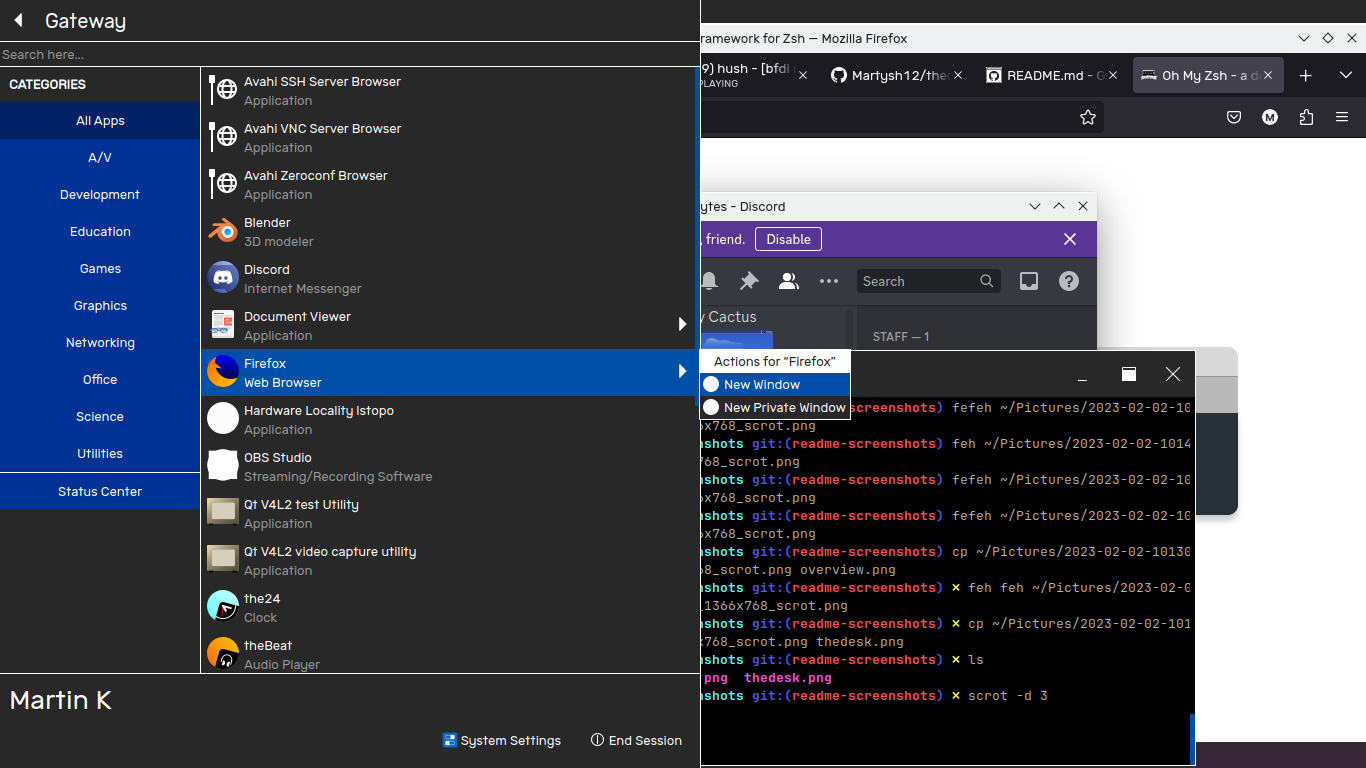Viewport: 1366px width, 768px height.
Task: Click Avahi Zeroconf Browser icon
Action: 223,184
